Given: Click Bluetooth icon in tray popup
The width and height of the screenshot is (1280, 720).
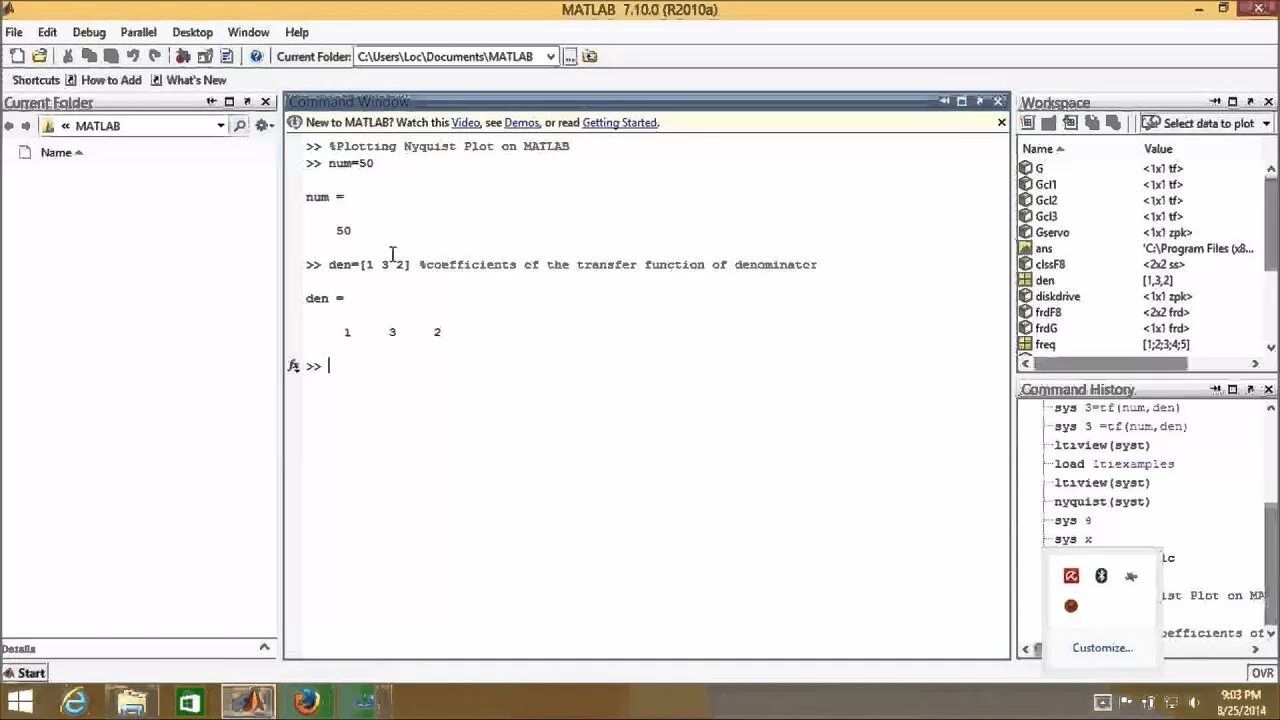Looking at the screenshot, I should (1101, 576).
